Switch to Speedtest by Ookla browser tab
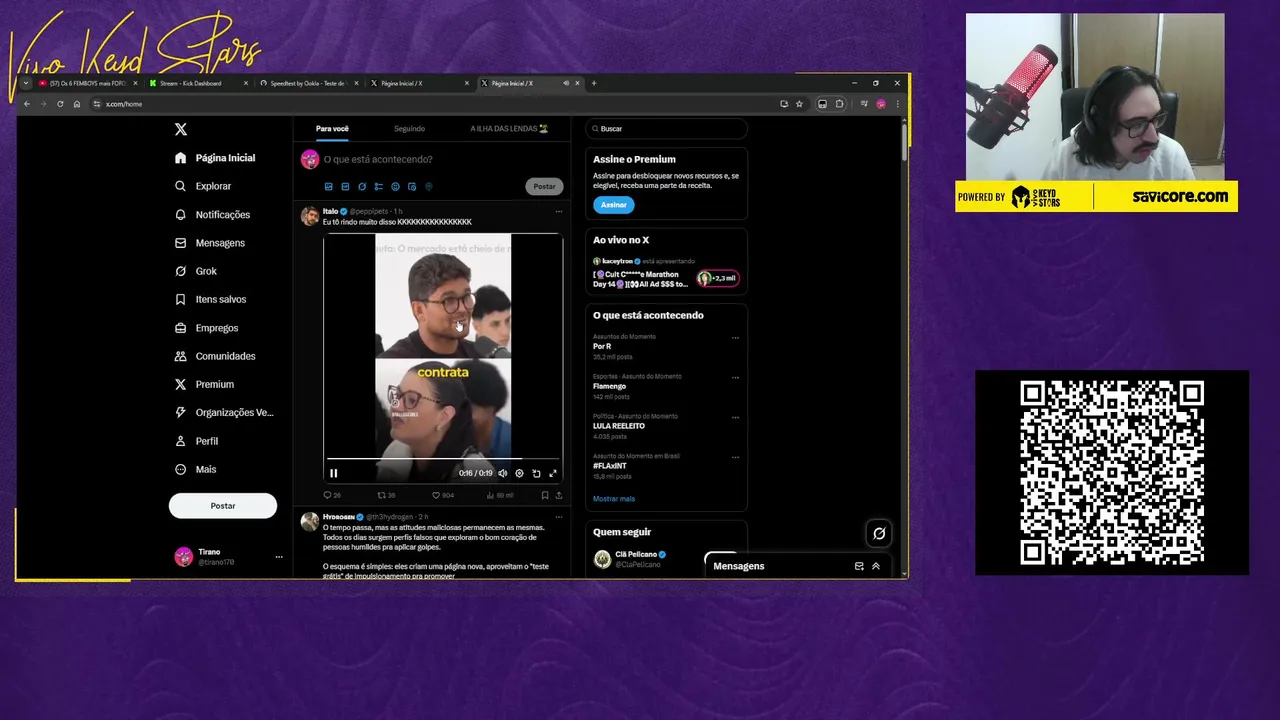1280x720 pixels. coord(306,83)
